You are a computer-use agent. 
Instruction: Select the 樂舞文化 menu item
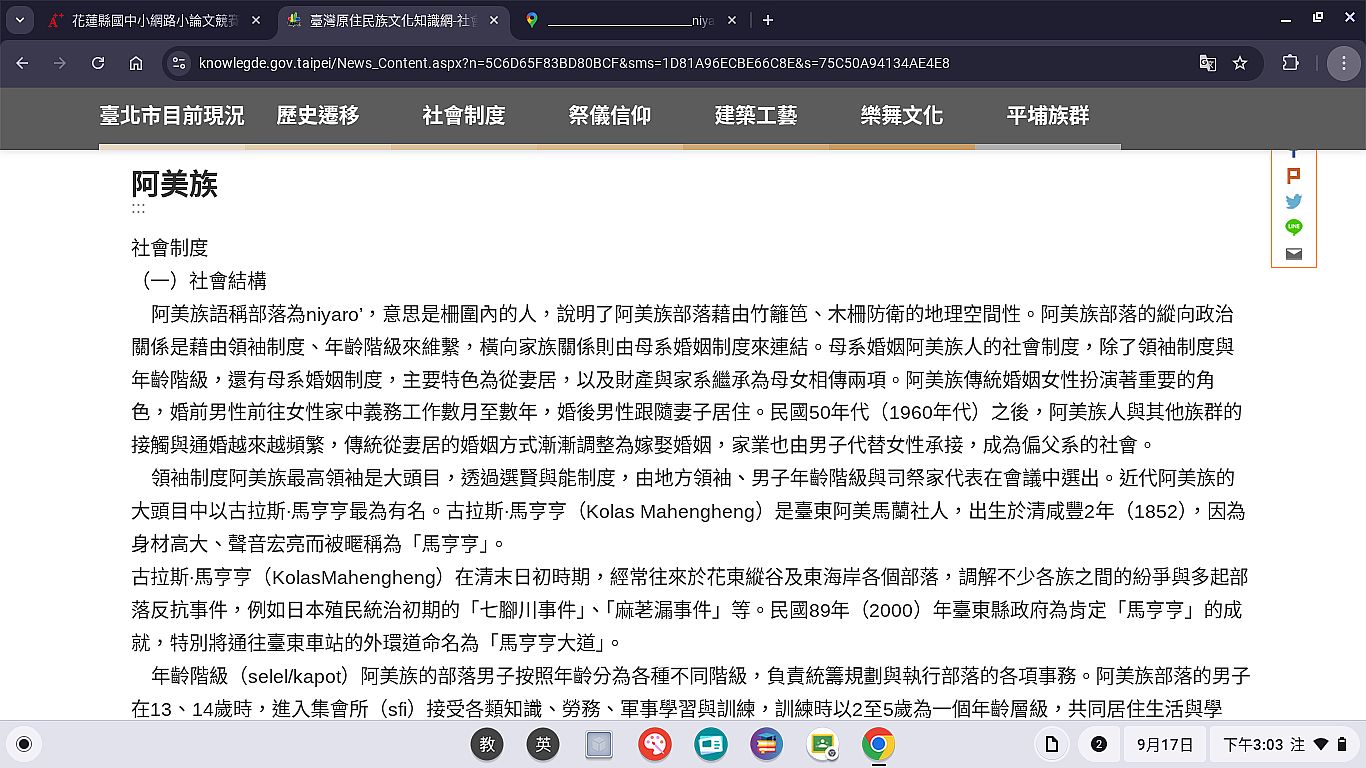pos(901,116)
